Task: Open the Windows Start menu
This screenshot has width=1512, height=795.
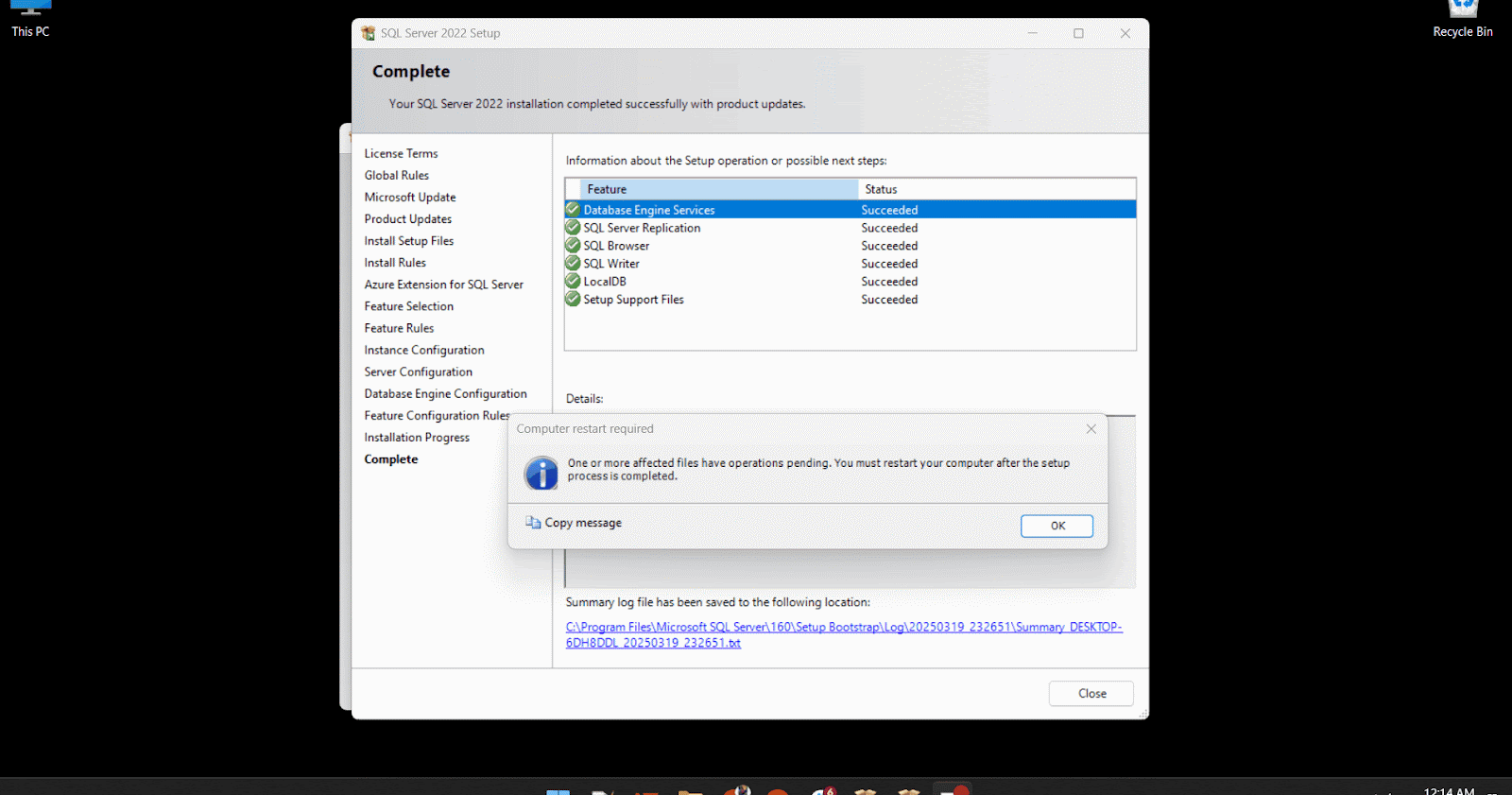Action: [x=558, y=790]
